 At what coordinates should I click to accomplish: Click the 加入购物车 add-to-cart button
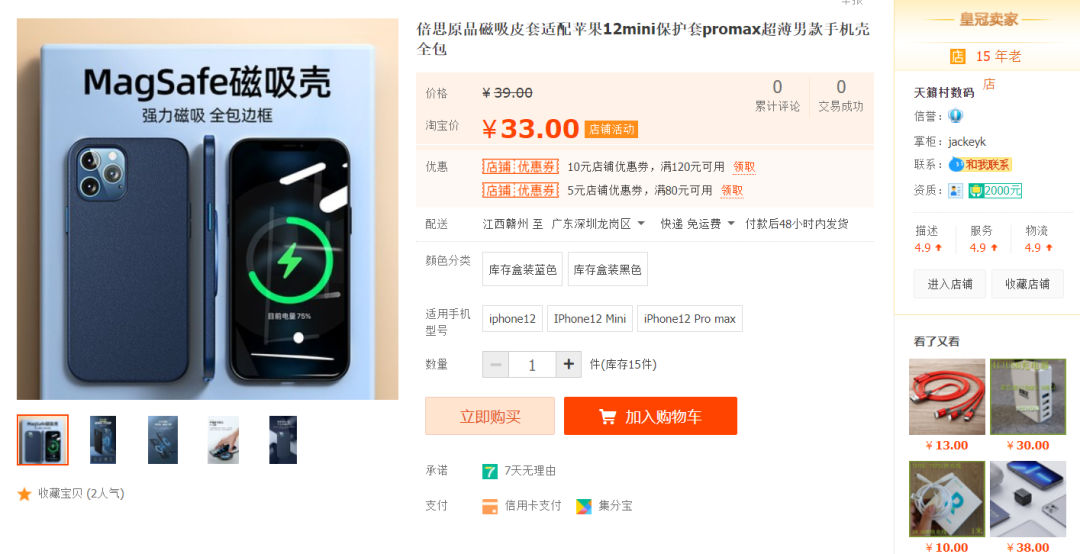[x=650, y=416]
